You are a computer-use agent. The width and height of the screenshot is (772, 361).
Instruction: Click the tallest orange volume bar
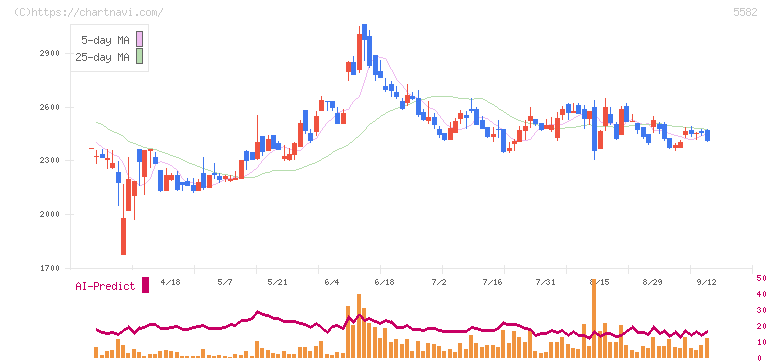pos(594,318)
